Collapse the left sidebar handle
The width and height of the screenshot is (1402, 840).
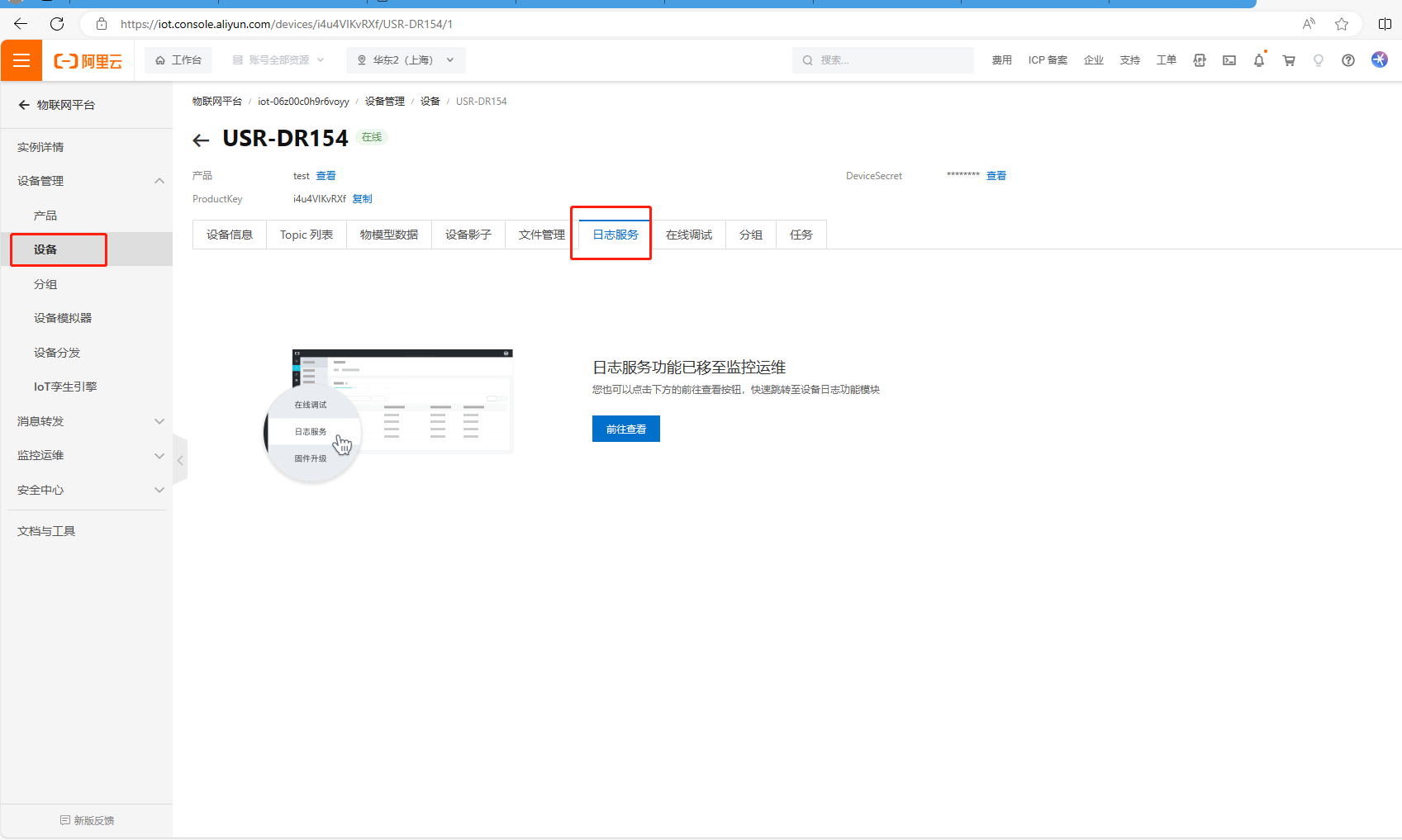click(x=180, y=460)
